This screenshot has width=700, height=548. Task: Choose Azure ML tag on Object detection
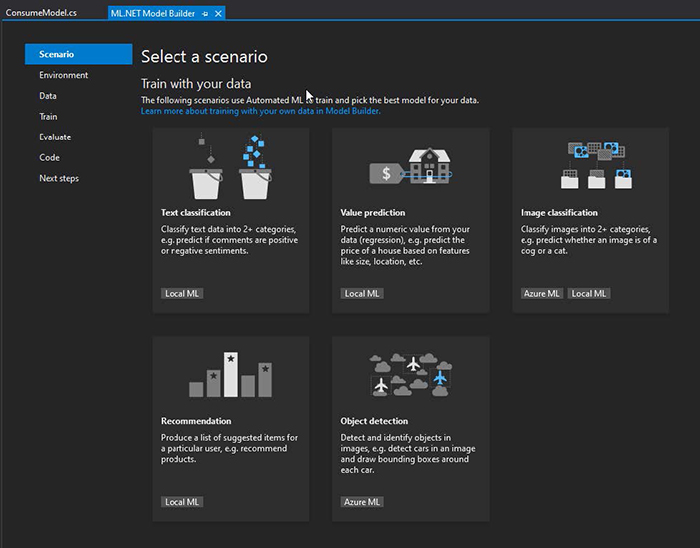[x=362, y=502]
